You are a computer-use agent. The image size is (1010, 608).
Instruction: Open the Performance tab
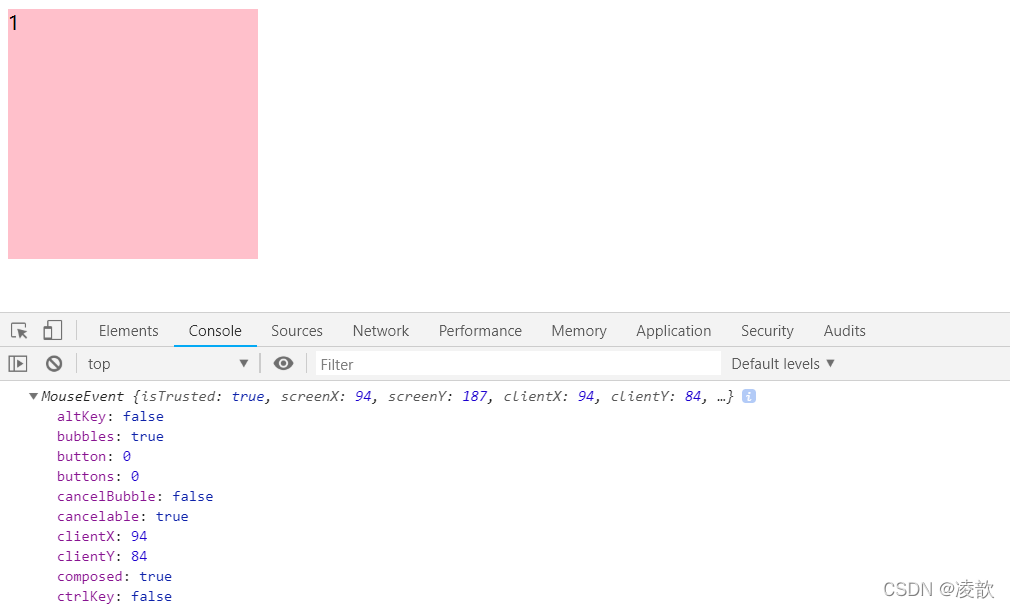click(x=481, y=330)
